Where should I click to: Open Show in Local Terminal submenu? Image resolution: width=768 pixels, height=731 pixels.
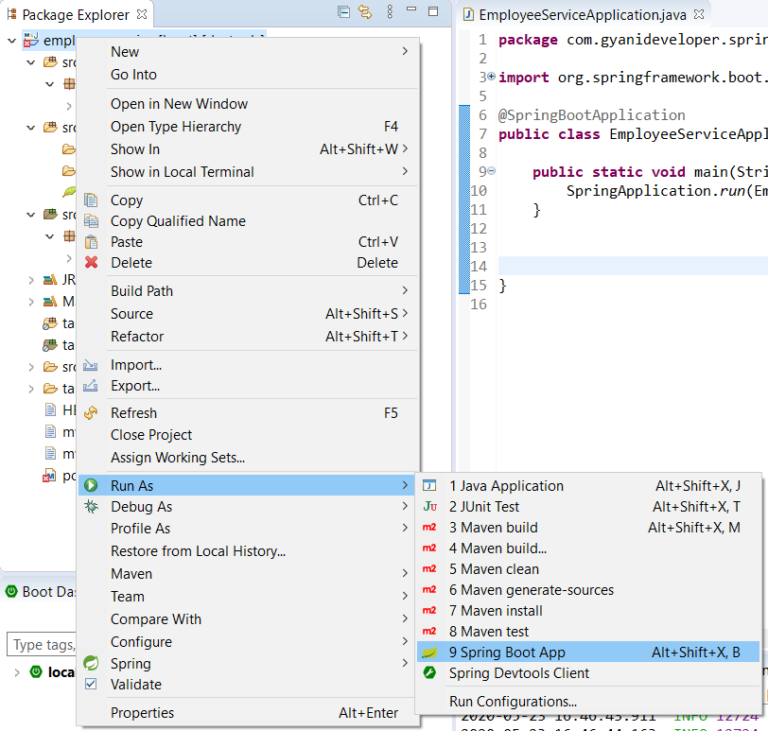249,171
